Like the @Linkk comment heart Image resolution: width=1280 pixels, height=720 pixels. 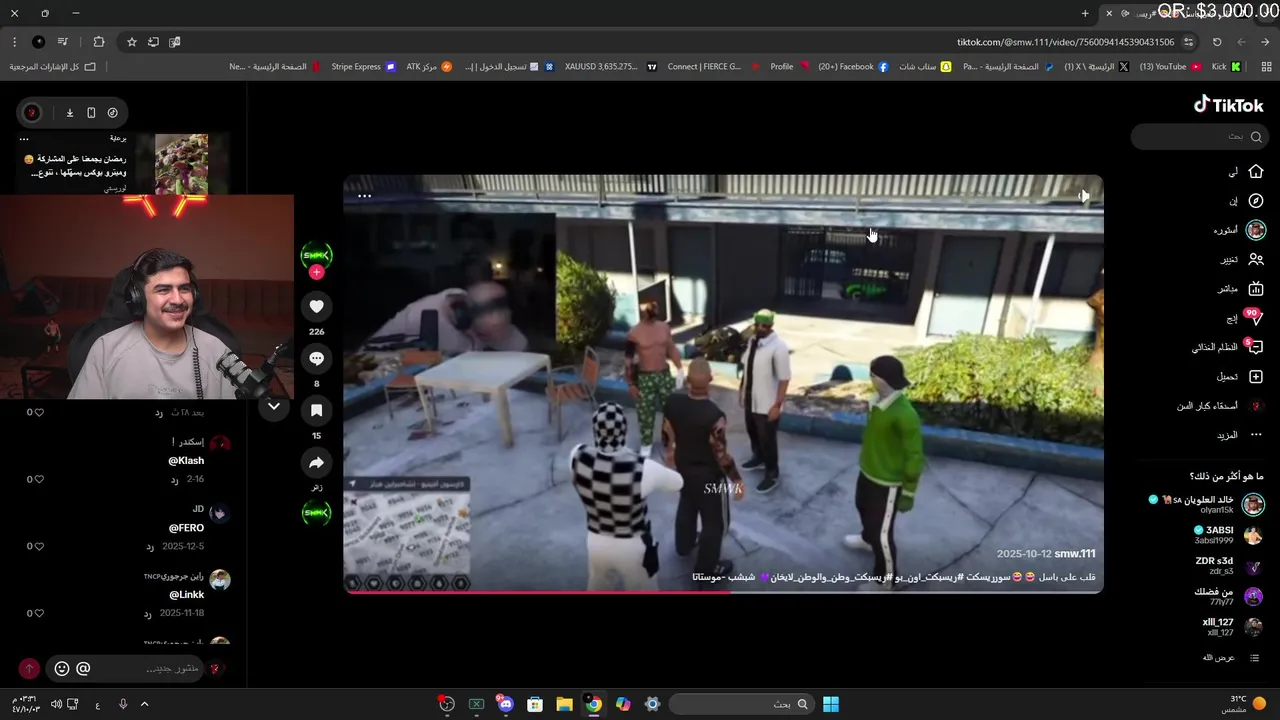pos(39,613)
